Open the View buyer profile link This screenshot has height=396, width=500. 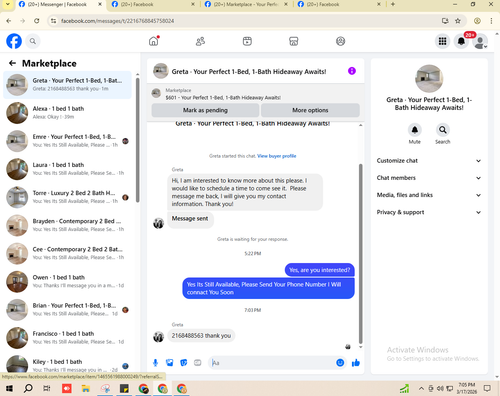[276, 156]
